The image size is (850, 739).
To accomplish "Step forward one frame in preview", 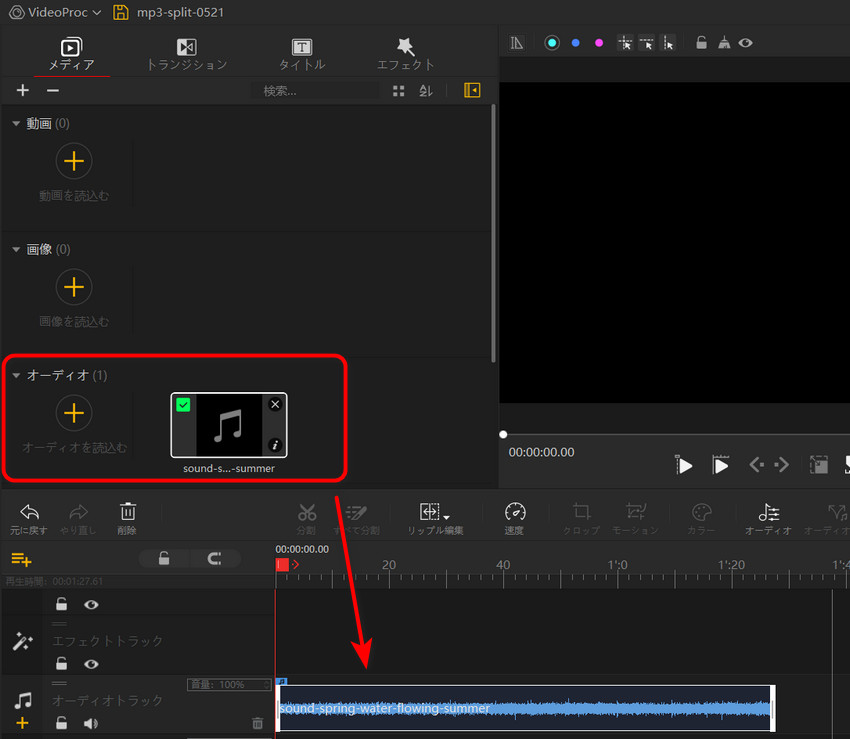I will (x=781, y=465).
